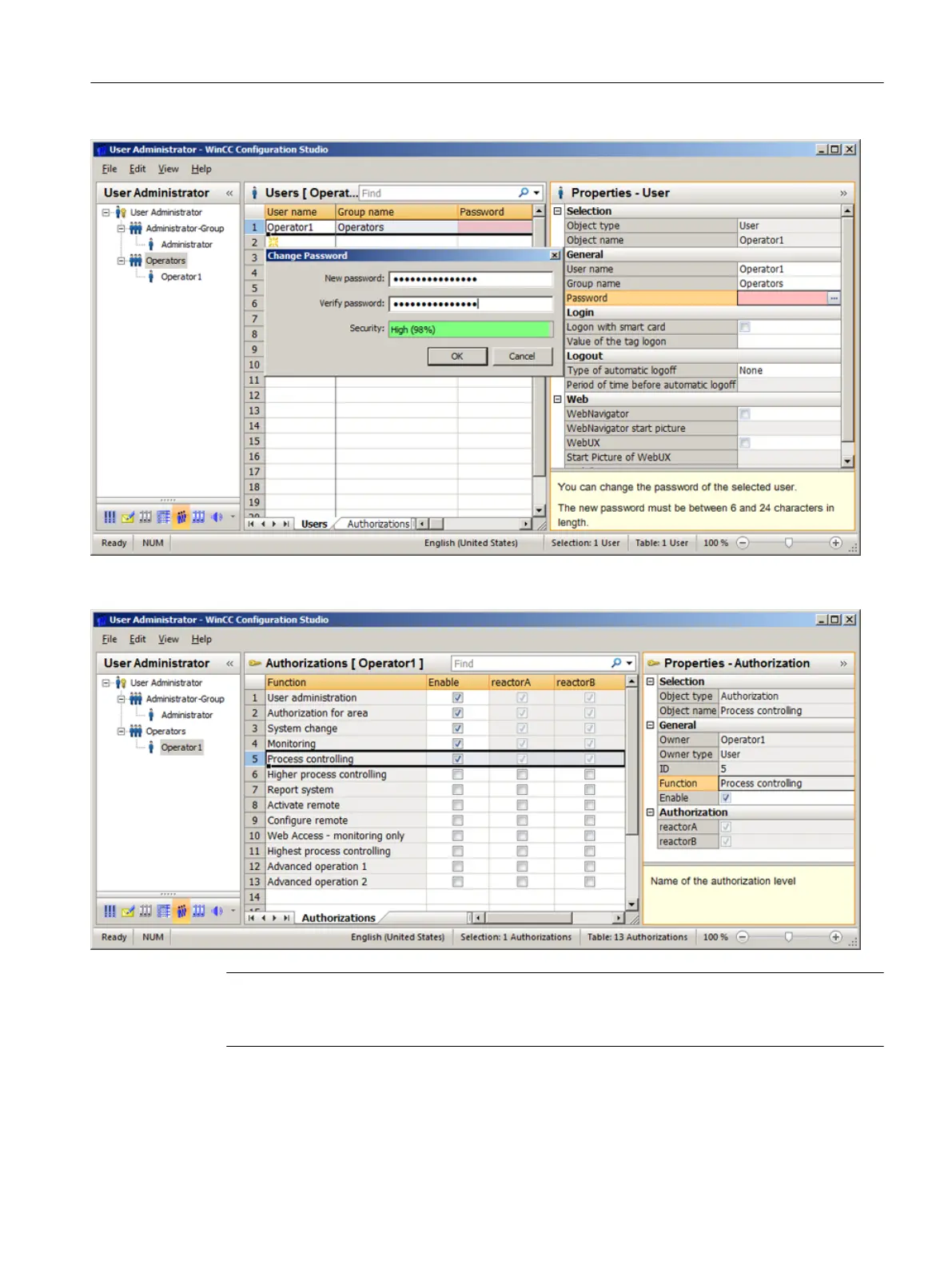Zoom out with the minus icon in Users window

click(743, 543)
